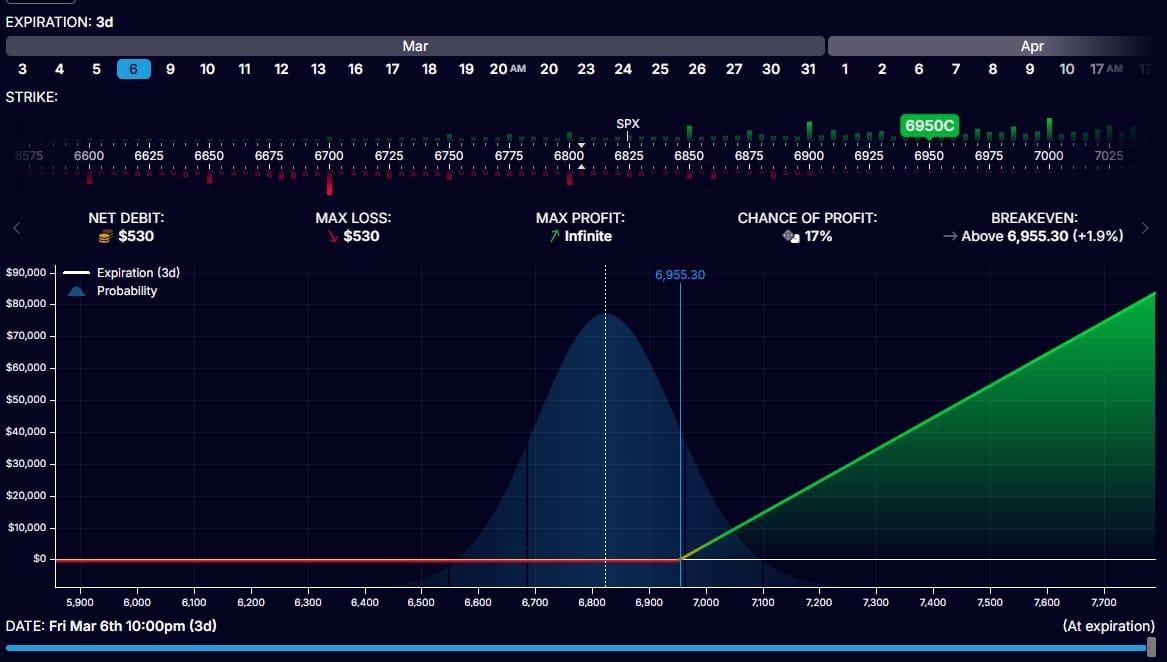Click the 6,955.30 breakeven marker on the chart

click(x=680, y=274)
